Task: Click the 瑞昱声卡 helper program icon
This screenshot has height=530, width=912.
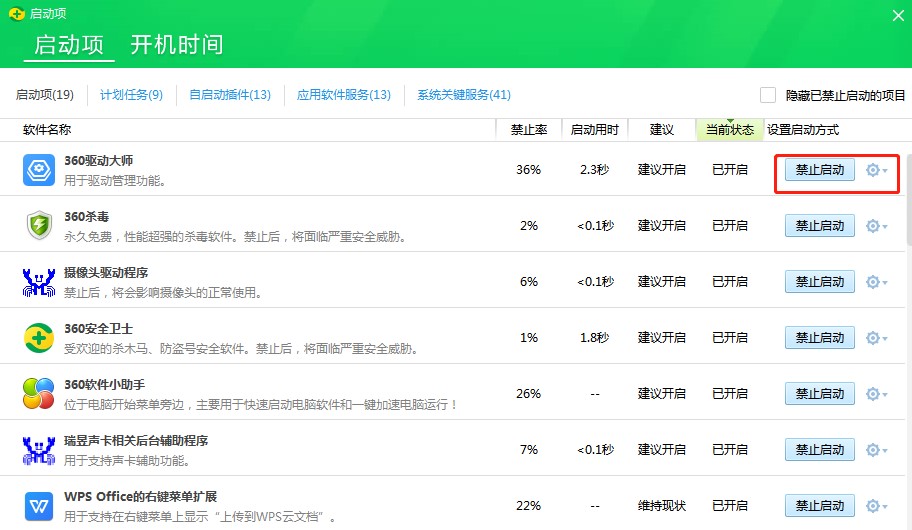Action: coord(39,450)
